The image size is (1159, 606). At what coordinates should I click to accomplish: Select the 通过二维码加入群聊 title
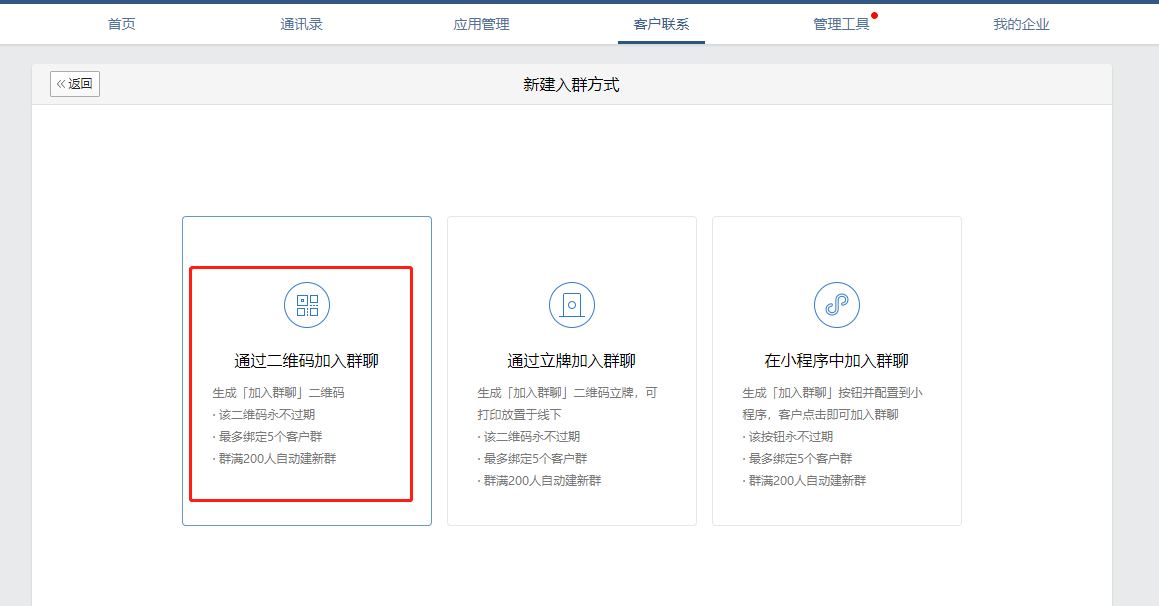point(307,361)
